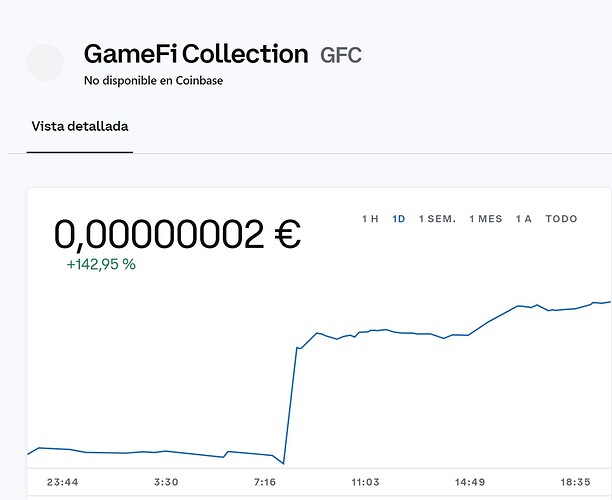The image size is (612, 500).
Task: Click the GameFi Collection title
Action: (196, 54)
